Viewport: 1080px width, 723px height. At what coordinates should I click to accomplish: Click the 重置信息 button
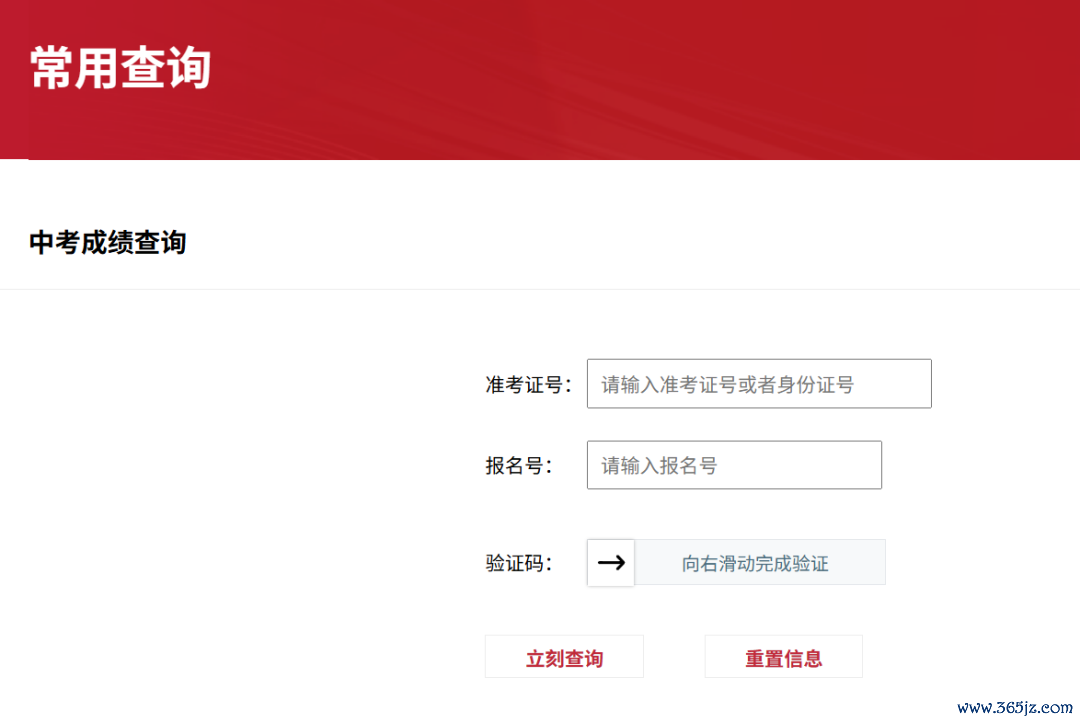tap(784, 657)
